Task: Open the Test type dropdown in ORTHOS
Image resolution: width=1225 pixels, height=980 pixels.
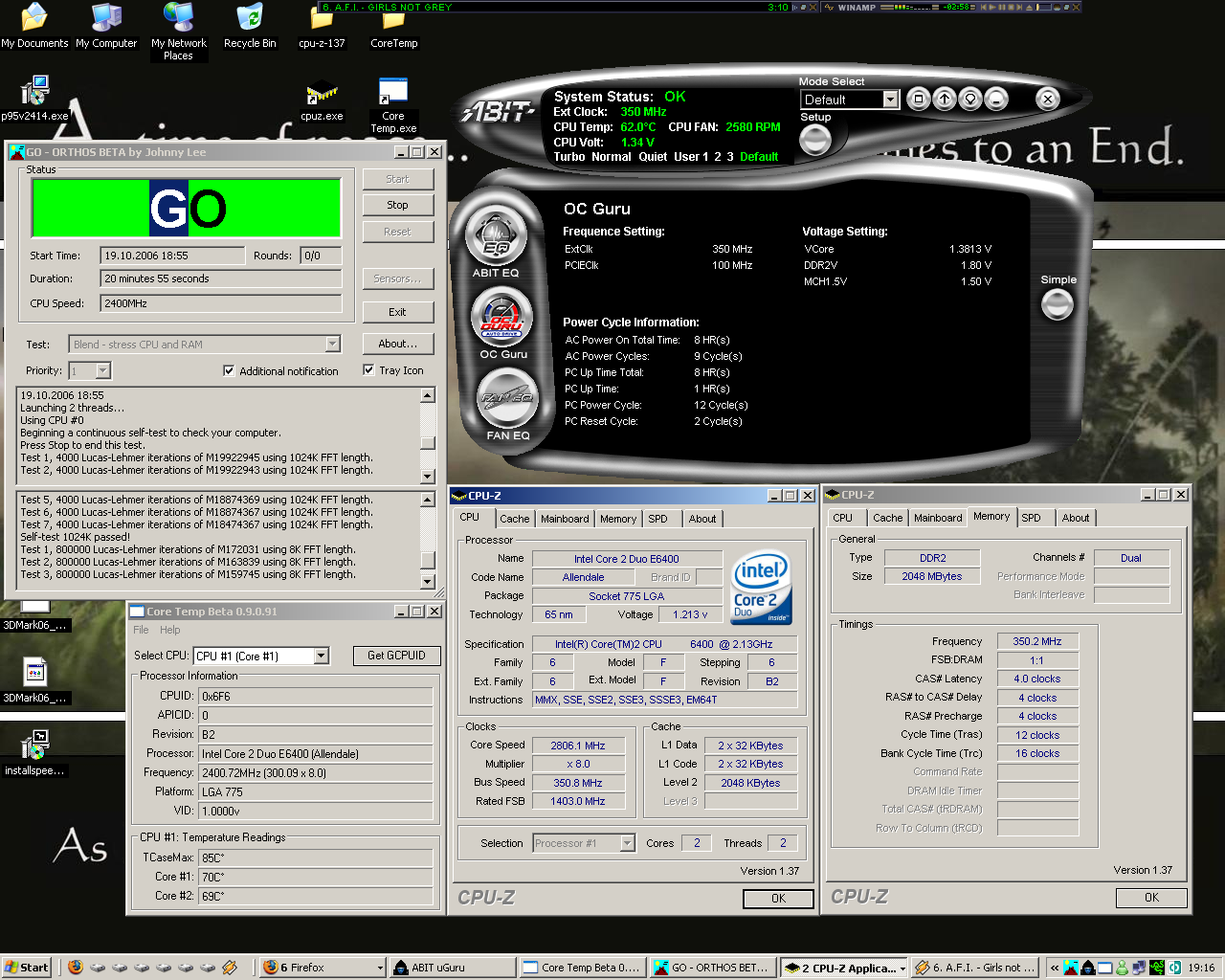Action: coord(332,344)
